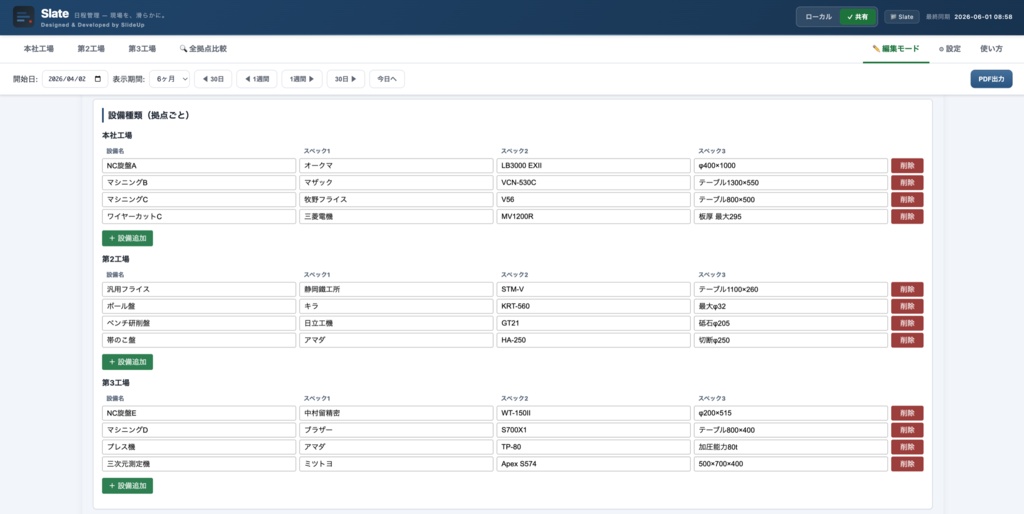Viewport: 1024px width, 514px height.
Task: Delete the 帯のこ盤 row
Action: (x=907, y=340)
